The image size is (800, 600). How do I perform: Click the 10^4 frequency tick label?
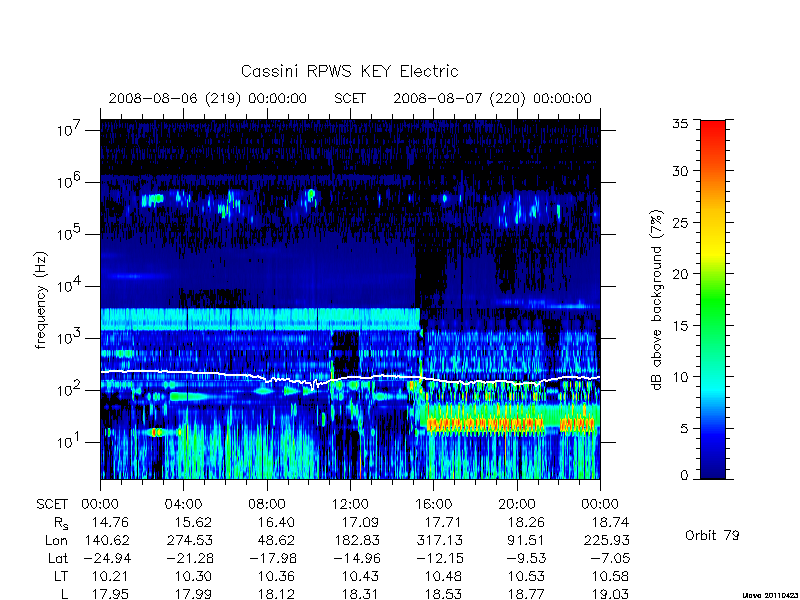click(x=68, y=286)
